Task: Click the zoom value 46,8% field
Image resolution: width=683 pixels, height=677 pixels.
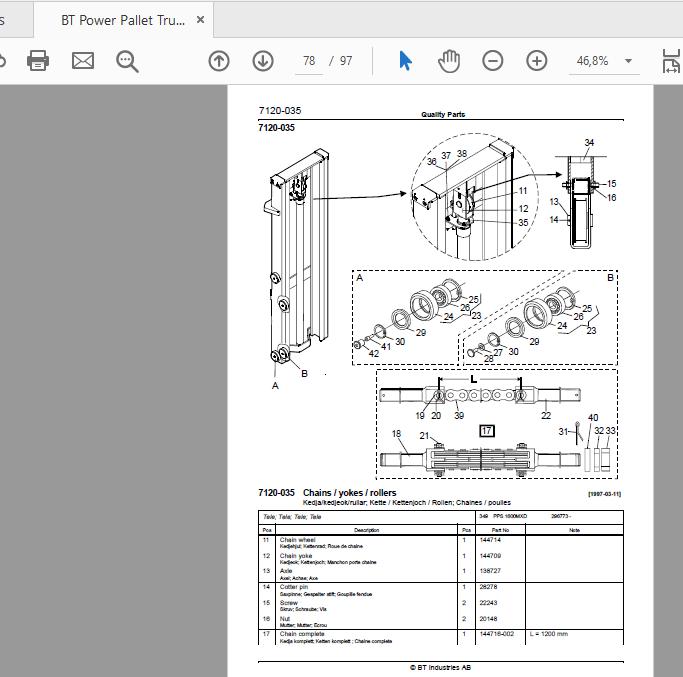Action: (x=592, y=61)
